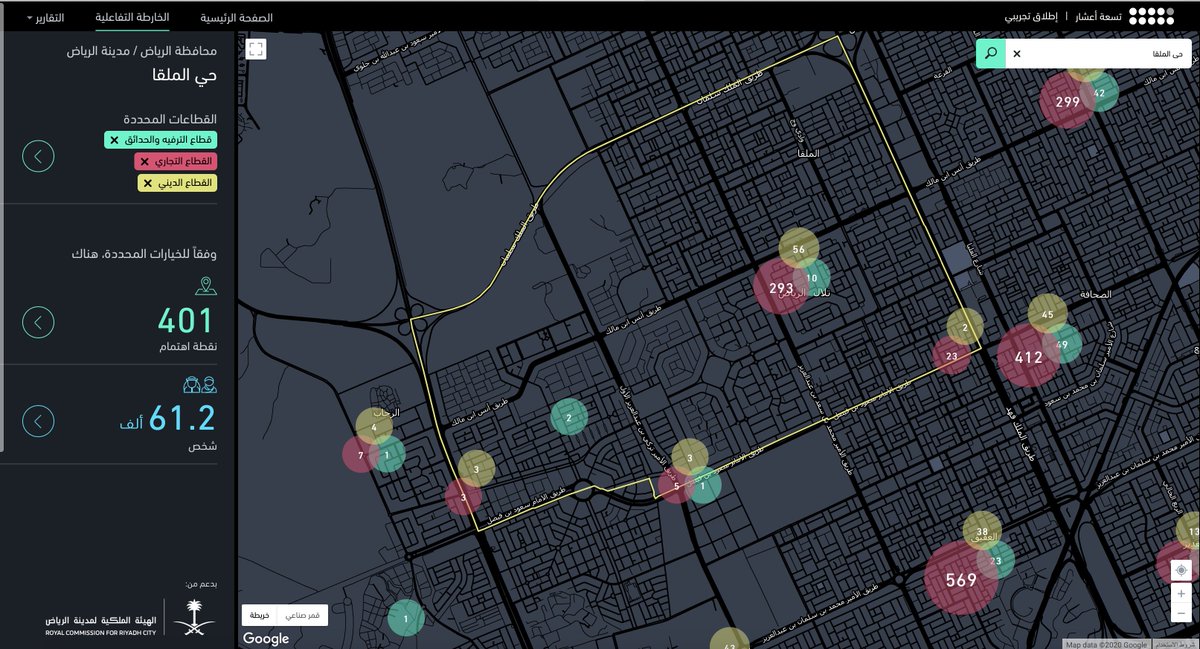Select the red 412 cluster marker
This screenshot has width=1200, height=649.
point(1028,356)
